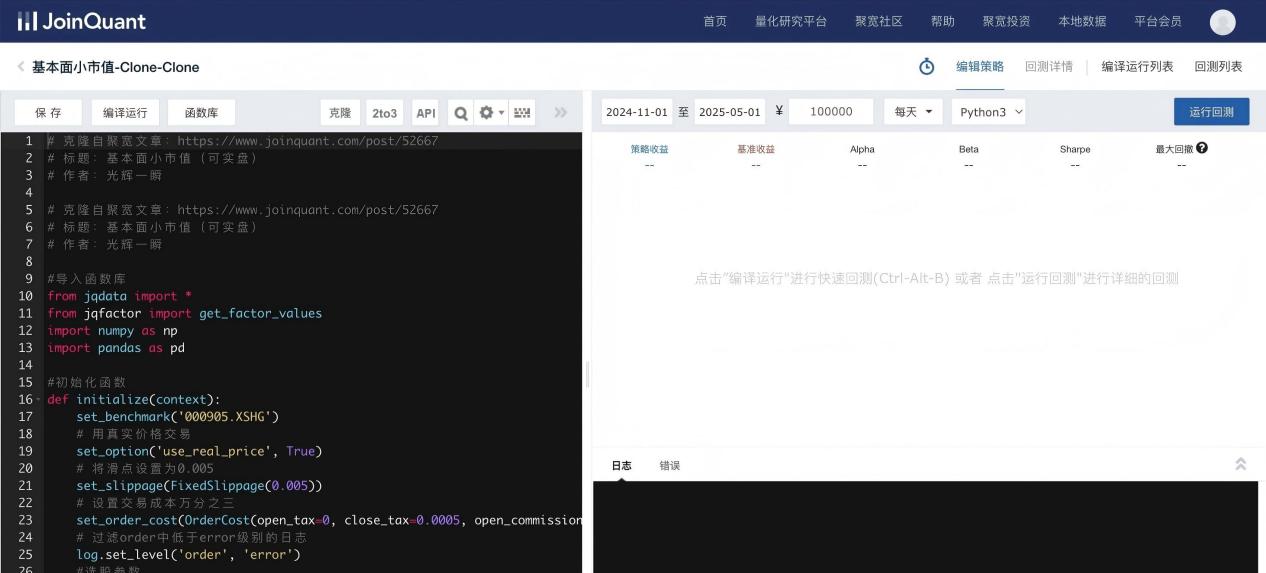Click the start date field 2024-11-01

[636, 112]
